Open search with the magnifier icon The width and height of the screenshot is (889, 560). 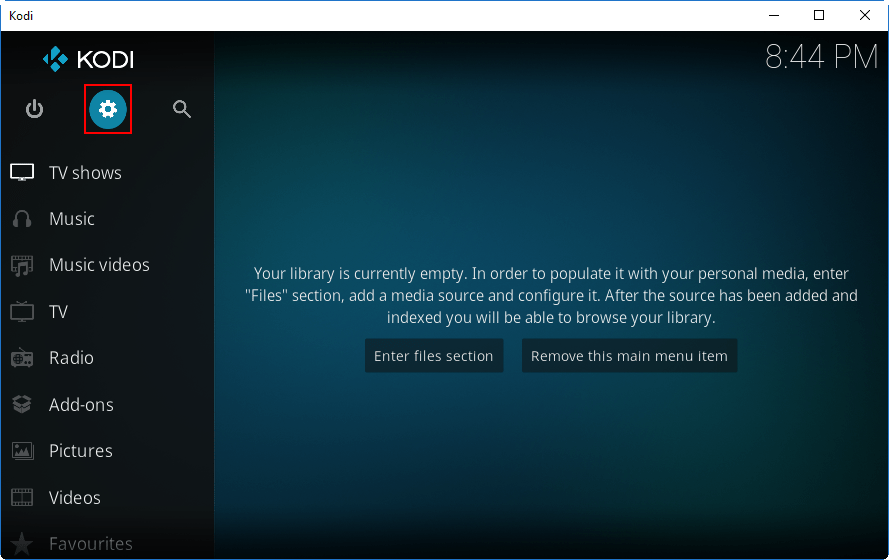tap(181, 109)
